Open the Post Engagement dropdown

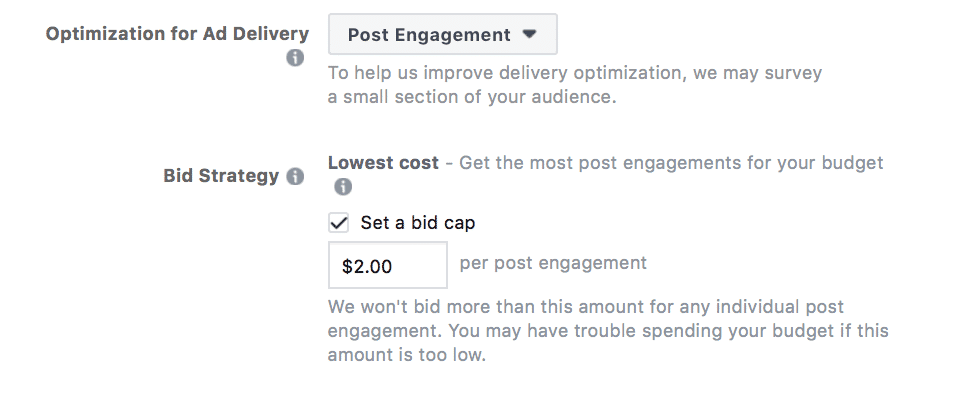pyautogui.click(x=443, y=35)
